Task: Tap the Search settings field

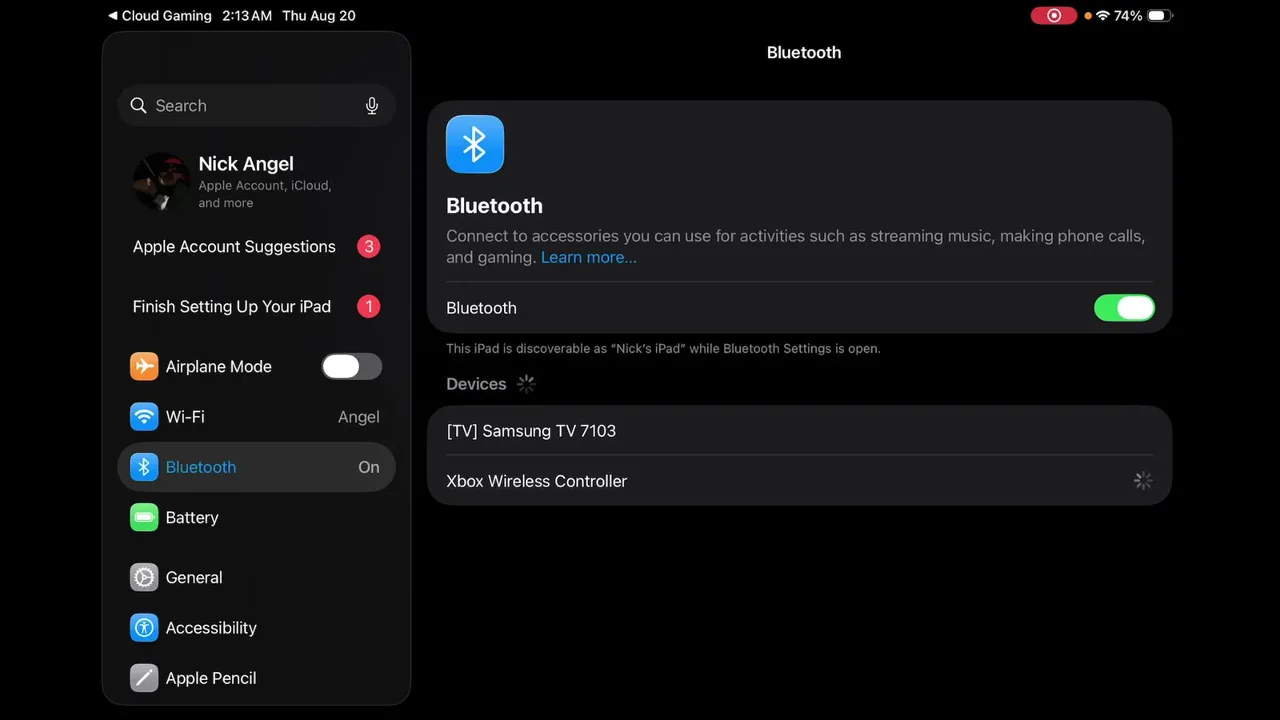Action: (256, 106)
